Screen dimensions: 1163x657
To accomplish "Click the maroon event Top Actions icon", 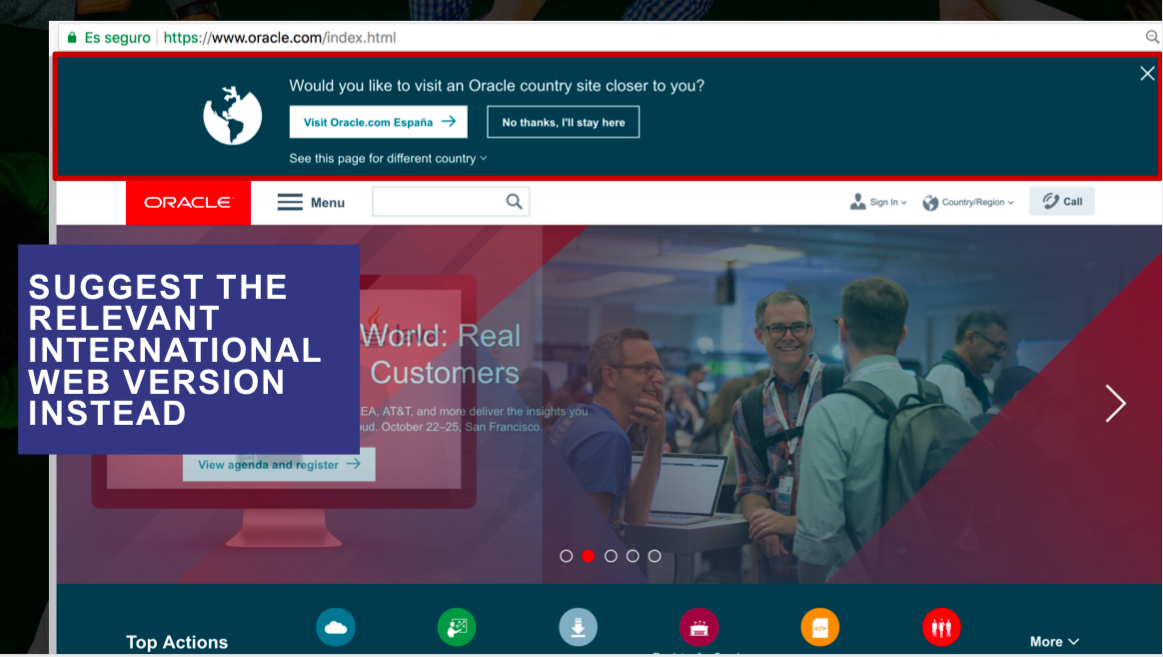I will [699, 627].
